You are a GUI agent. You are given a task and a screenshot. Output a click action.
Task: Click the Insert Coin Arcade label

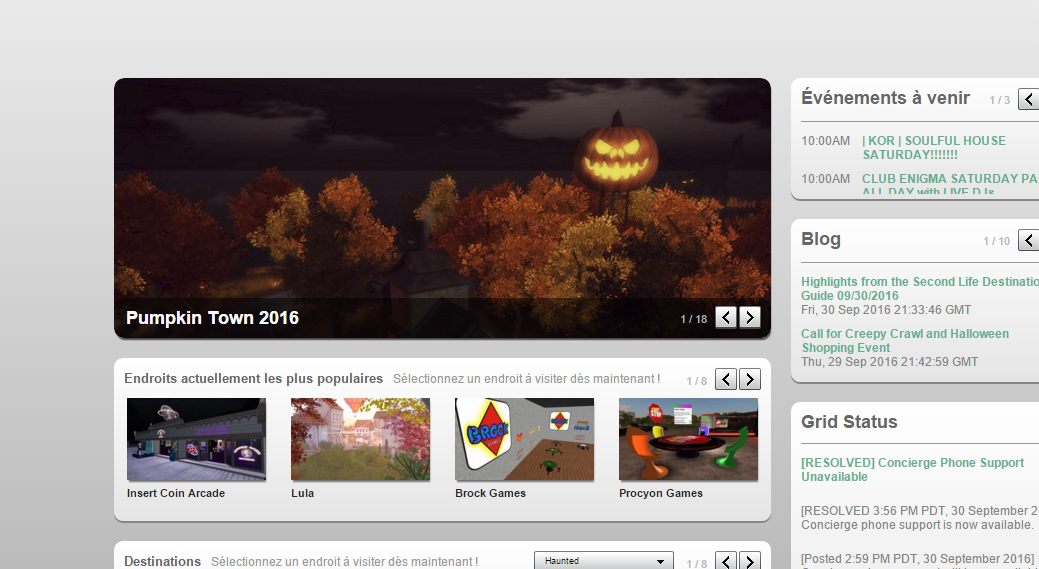[176, 493]
